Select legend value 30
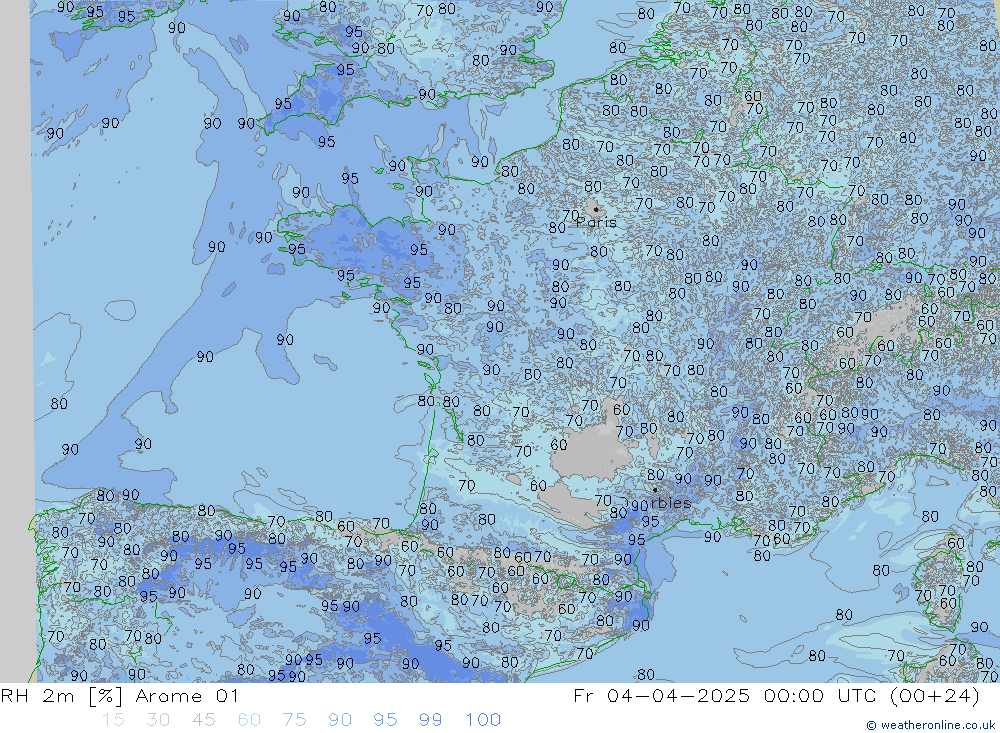 (158, 720)
